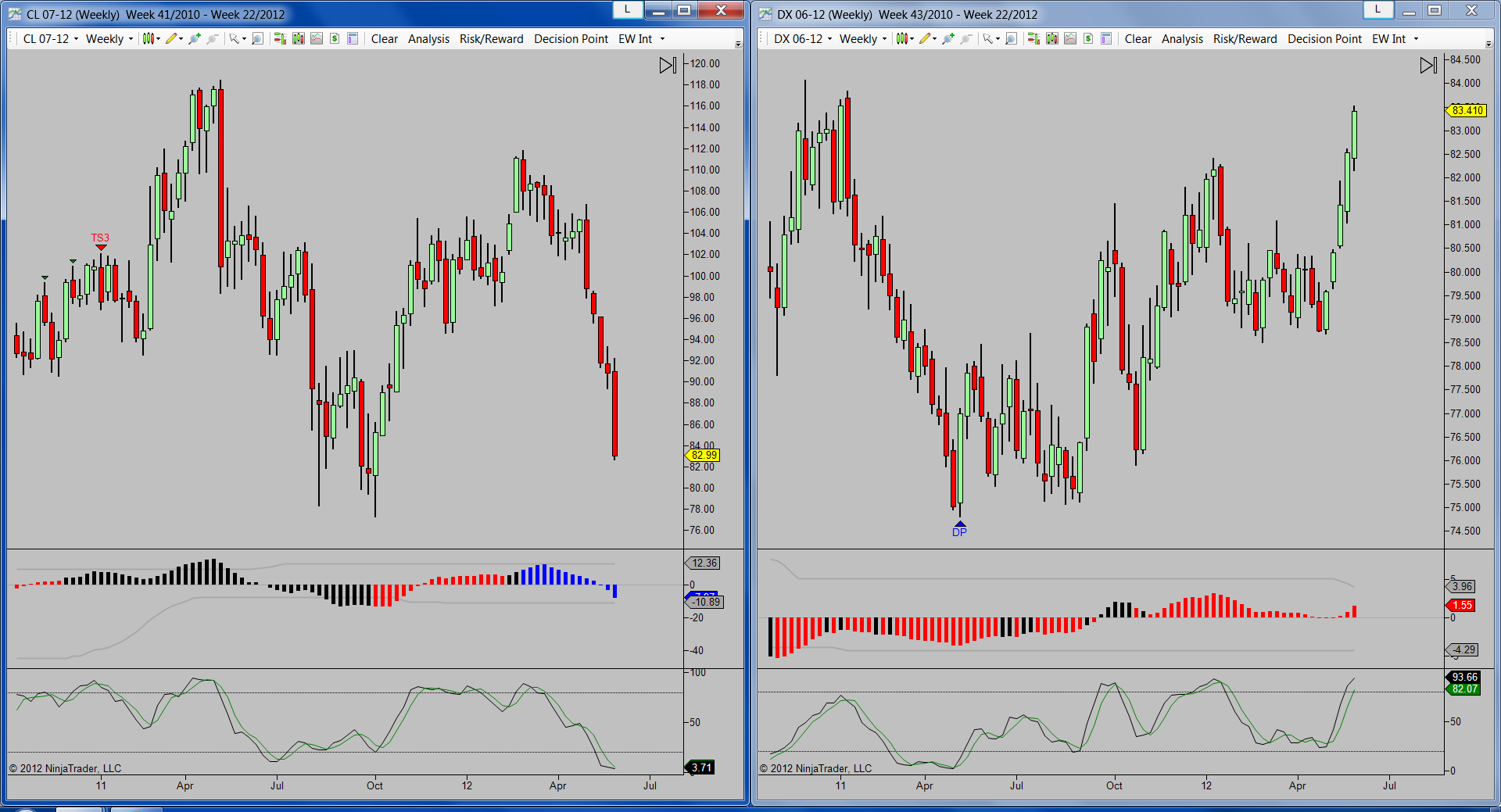
Task: Expand arrow beside pencil tool in CL toolbar
Action: pyautogui.click(x=181, y=39)
